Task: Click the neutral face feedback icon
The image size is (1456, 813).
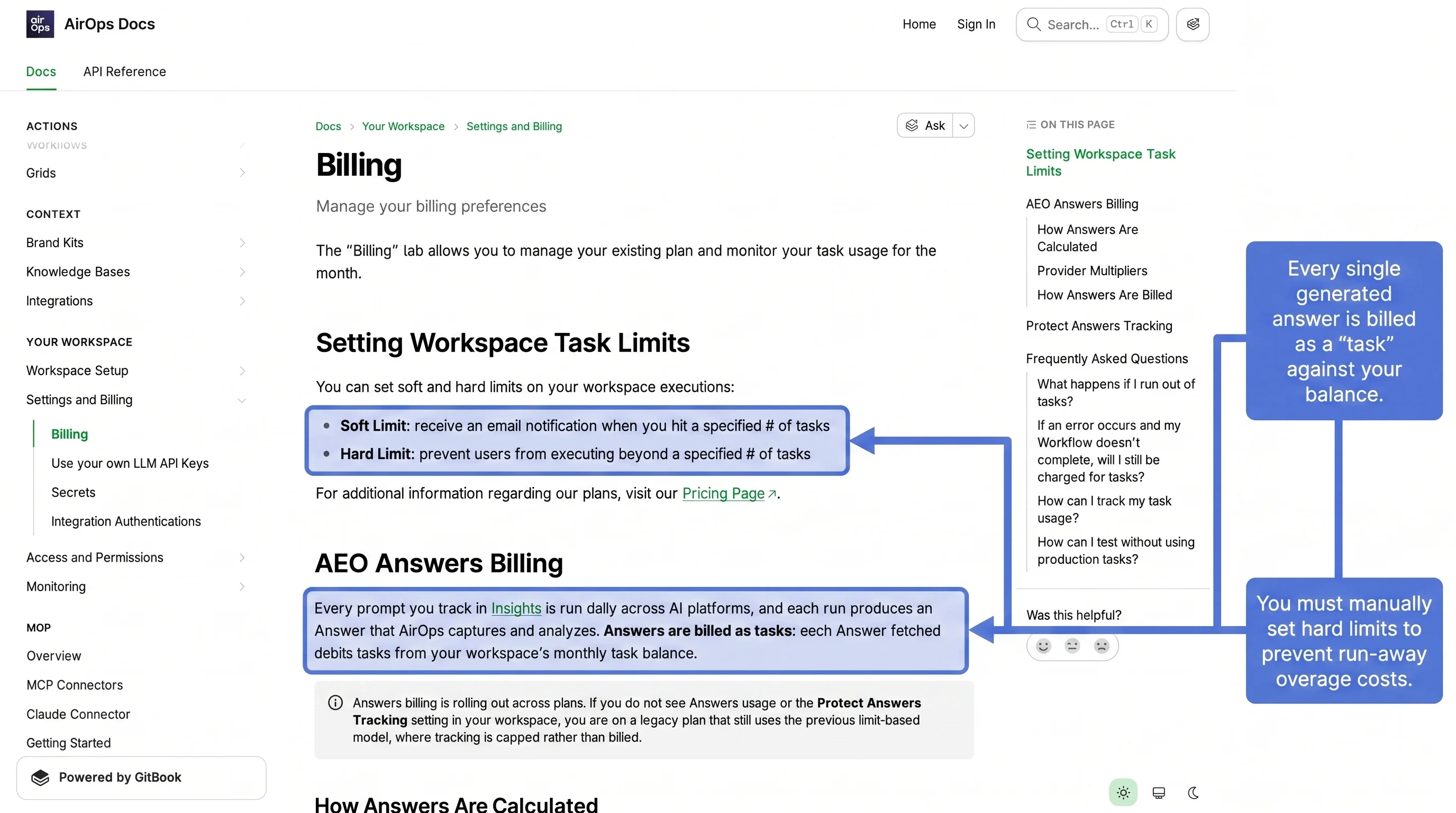Action: click(1072, 646)
